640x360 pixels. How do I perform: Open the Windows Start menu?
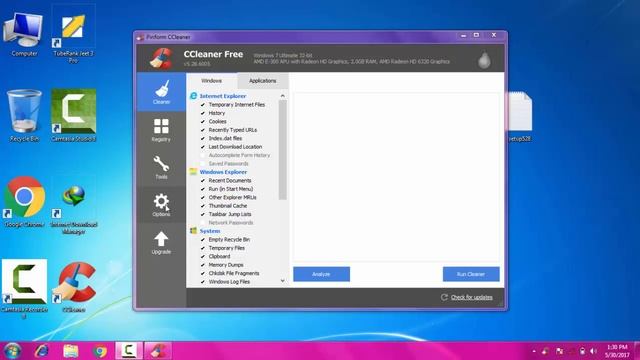[x=12, y=351]
